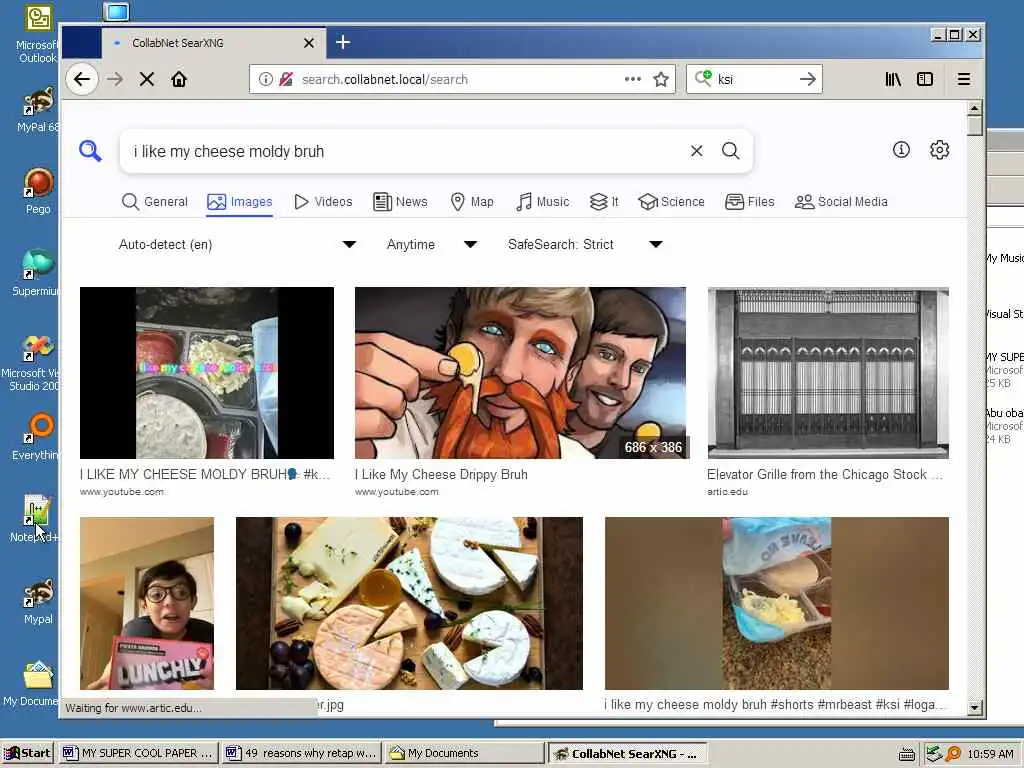Open the Windows Start menu
Screen dimensions: 1024x768
(x=28, y=753)
